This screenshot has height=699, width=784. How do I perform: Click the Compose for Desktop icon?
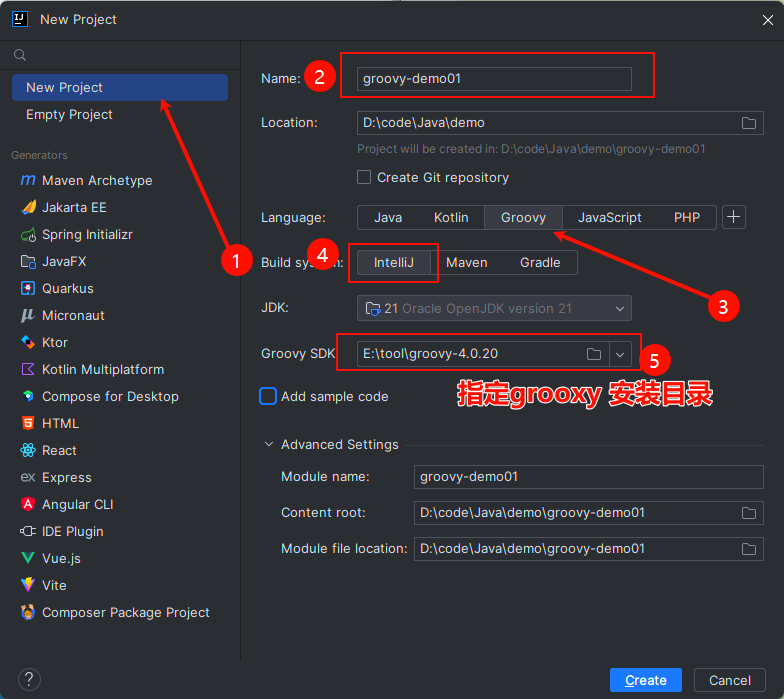28,396
